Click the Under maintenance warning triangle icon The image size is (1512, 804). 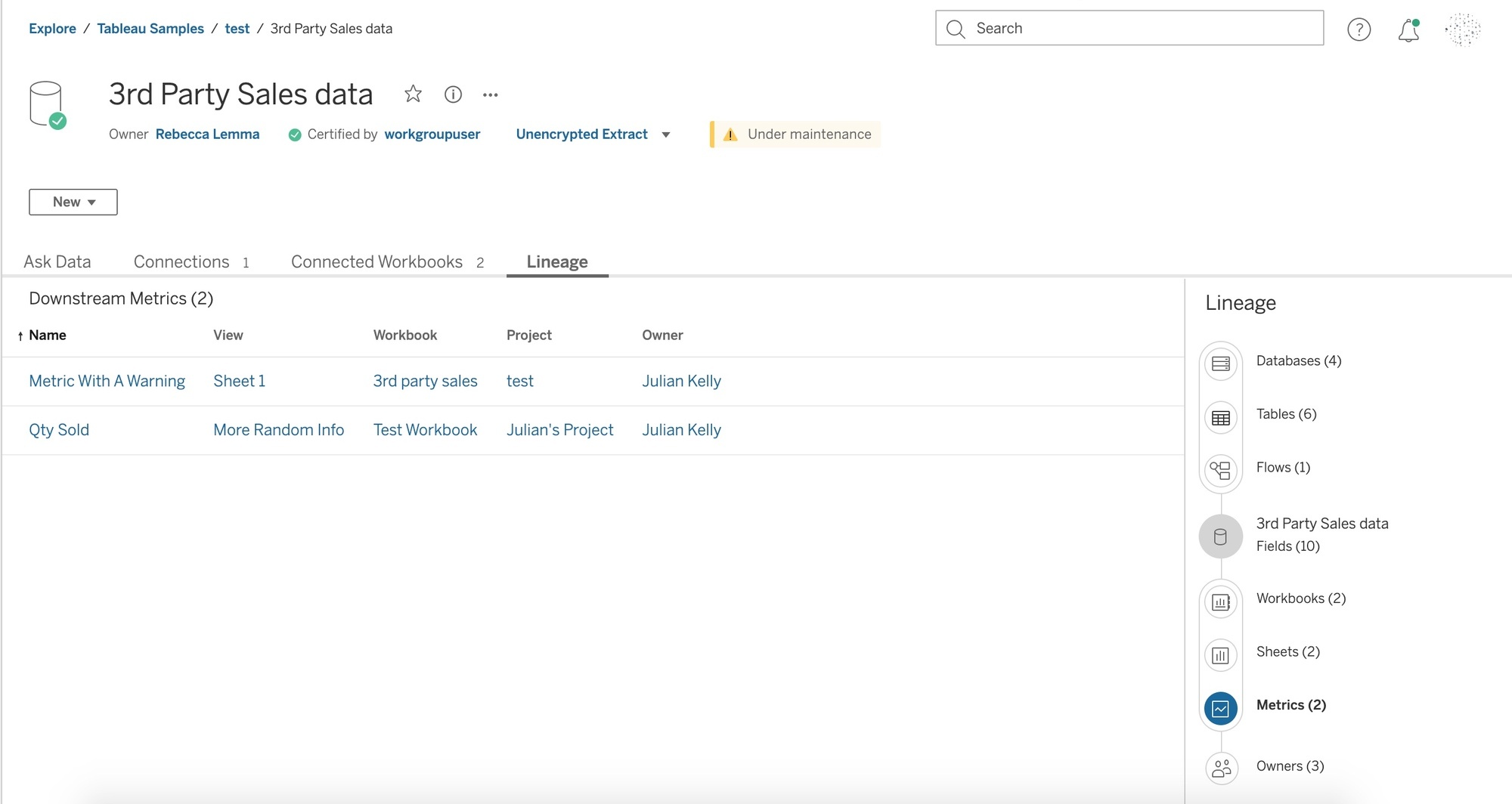(x=730, y=135)
